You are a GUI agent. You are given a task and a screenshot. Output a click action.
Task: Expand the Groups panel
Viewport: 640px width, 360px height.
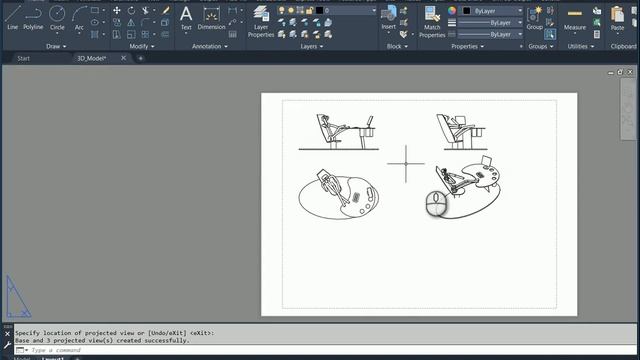click(541, 47)
